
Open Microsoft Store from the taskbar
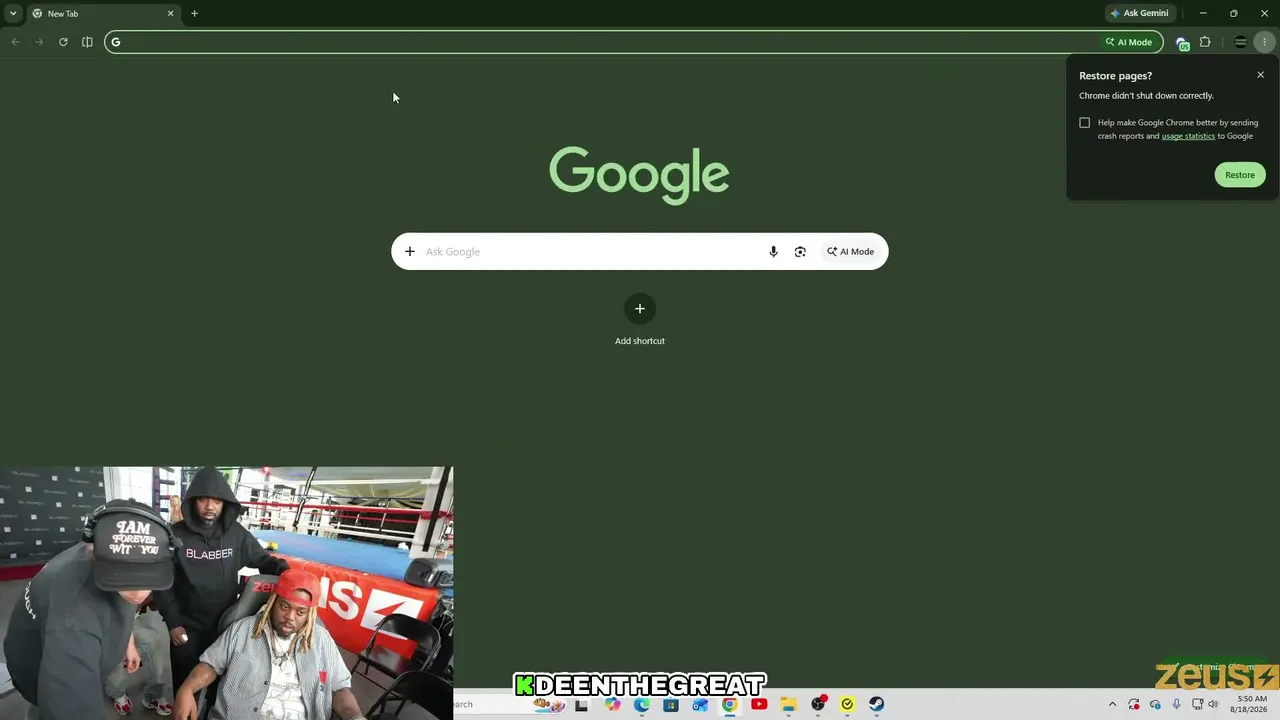click(x=670, y=704)
